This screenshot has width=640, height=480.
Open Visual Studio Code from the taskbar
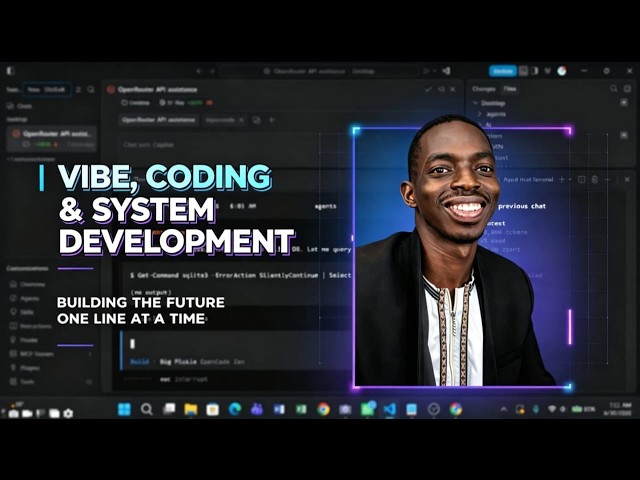pos(389,409)
